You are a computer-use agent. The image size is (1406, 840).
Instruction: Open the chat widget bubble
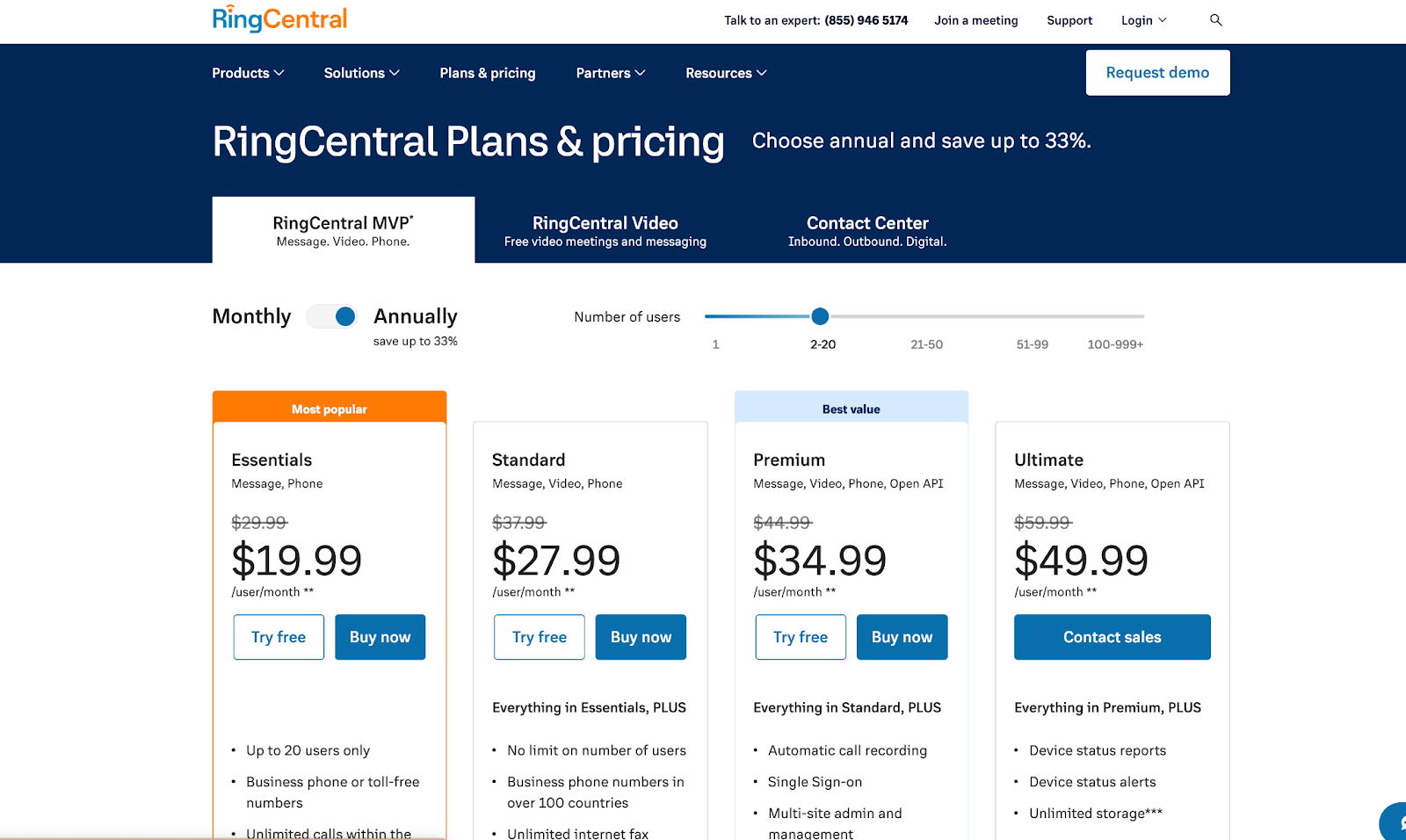[x=1394, y=823]
